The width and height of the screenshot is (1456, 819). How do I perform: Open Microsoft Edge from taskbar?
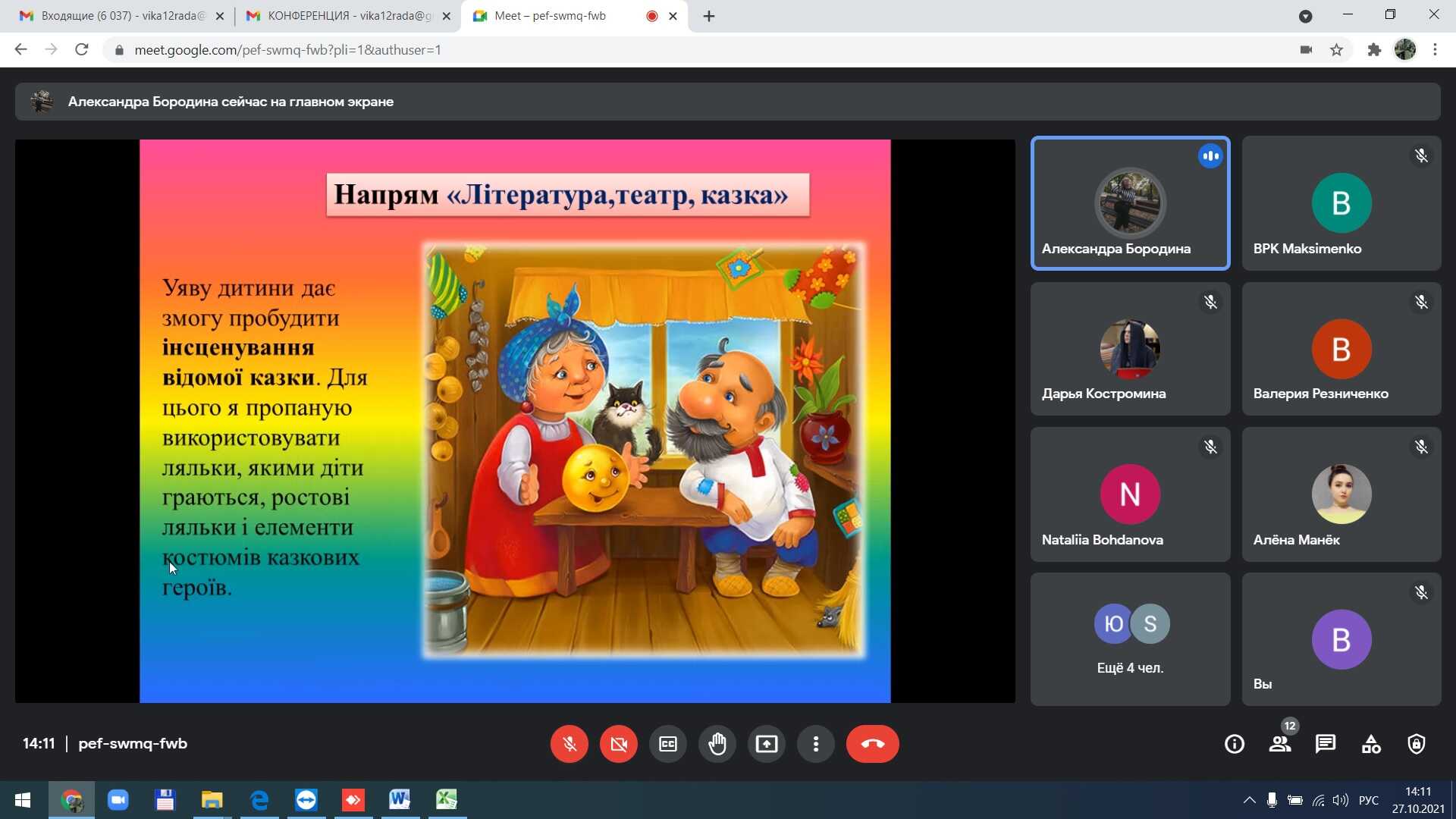(x=259, y=800)
